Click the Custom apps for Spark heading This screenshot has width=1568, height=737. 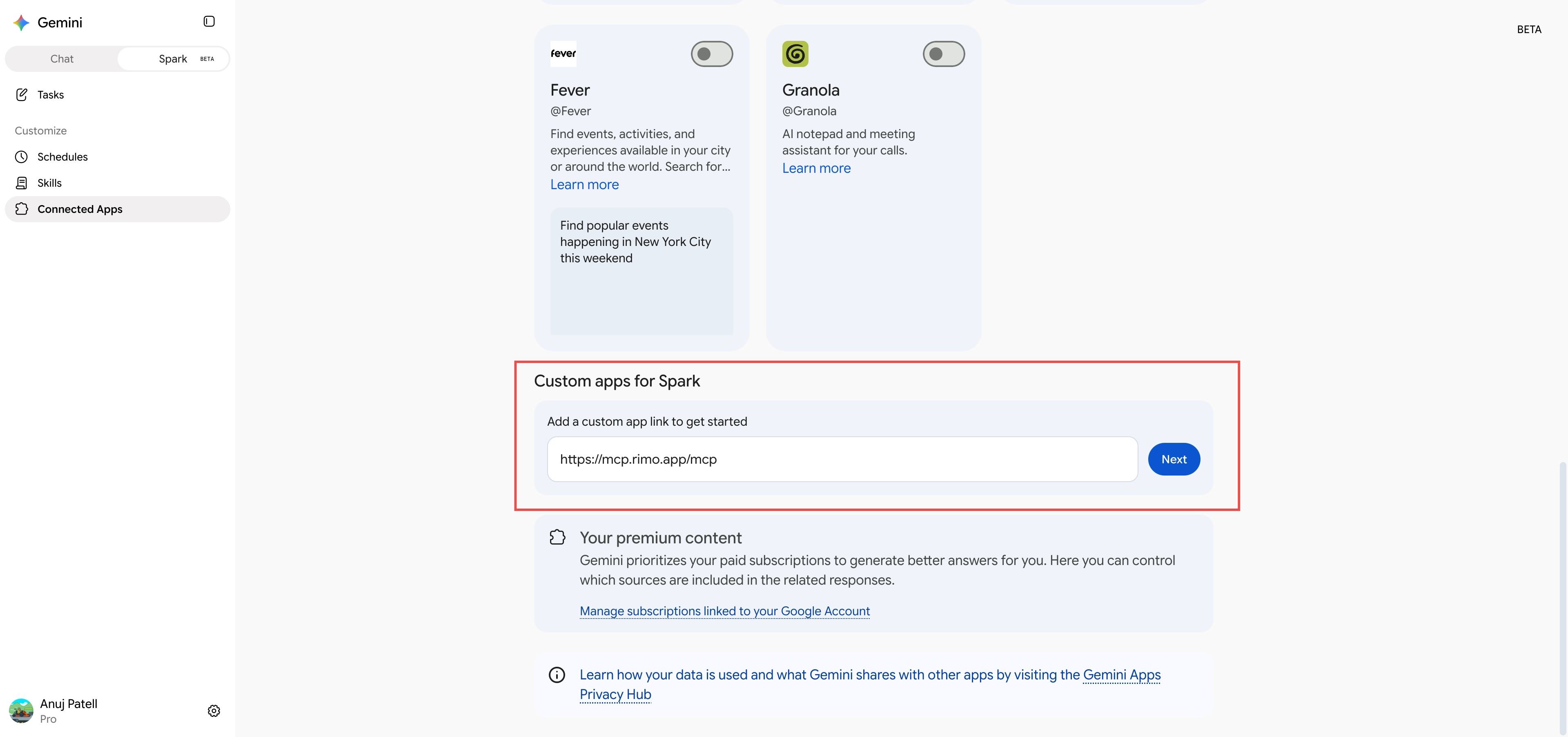point(617,381)
